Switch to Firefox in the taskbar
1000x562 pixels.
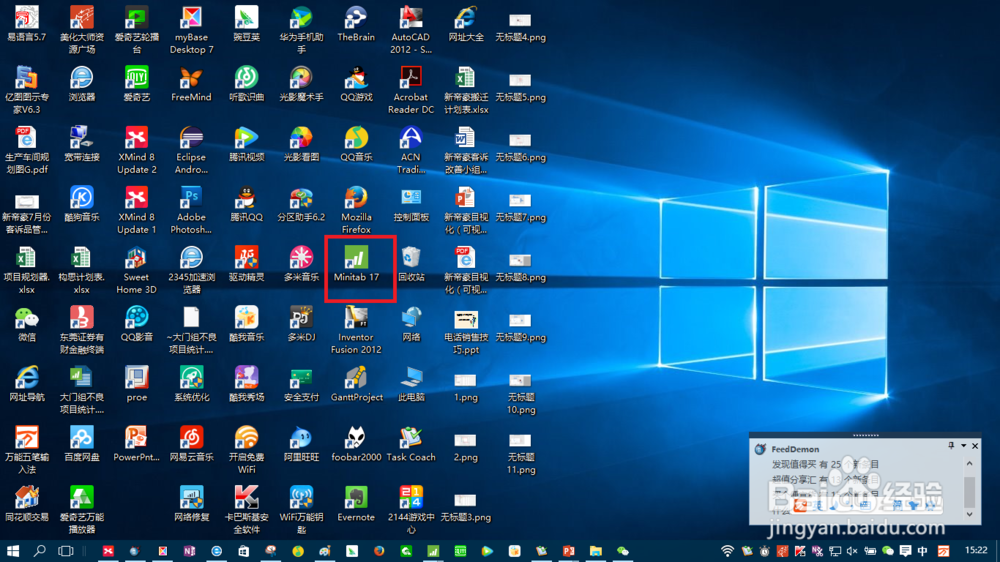(x=379, y=551)
